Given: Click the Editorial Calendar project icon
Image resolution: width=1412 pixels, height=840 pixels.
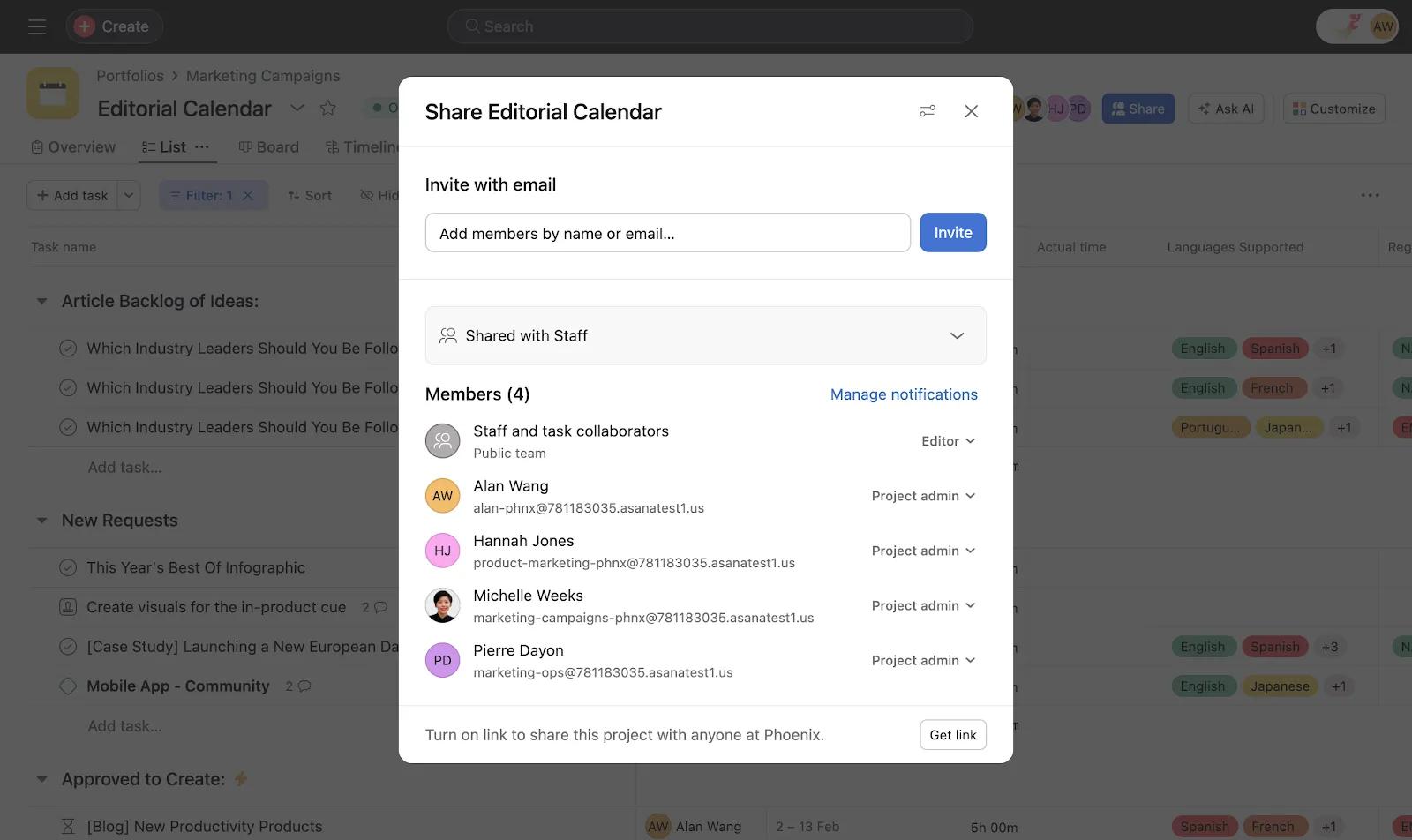Looking at the screenshot, I should tap(53, 94).
